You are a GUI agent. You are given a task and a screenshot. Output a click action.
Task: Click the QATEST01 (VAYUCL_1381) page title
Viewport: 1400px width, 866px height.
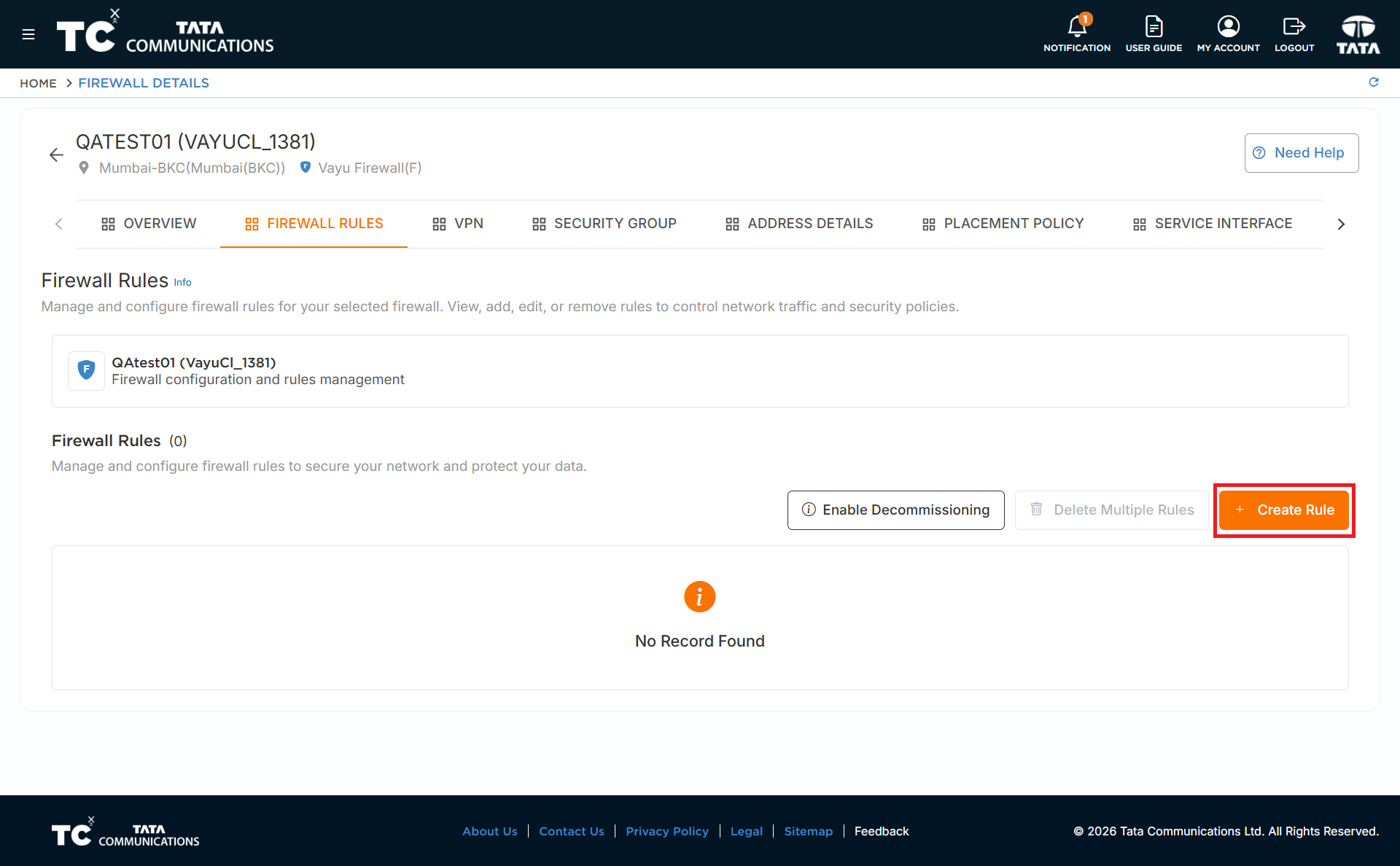[195, 141]
